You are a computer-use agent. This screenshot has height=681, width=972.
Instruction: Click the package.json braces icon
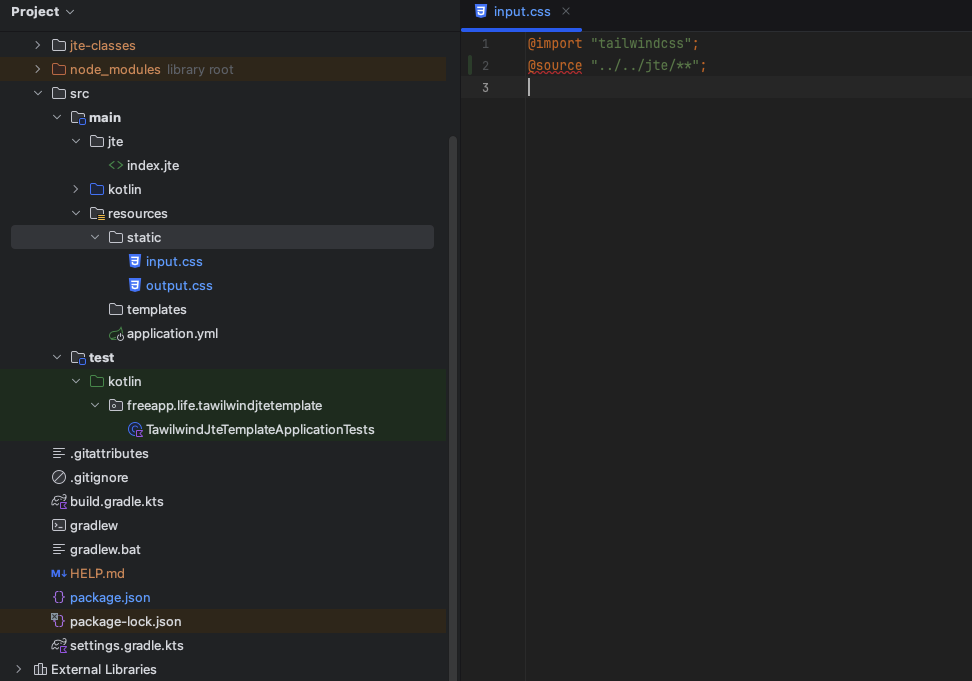tap(59, 597)
